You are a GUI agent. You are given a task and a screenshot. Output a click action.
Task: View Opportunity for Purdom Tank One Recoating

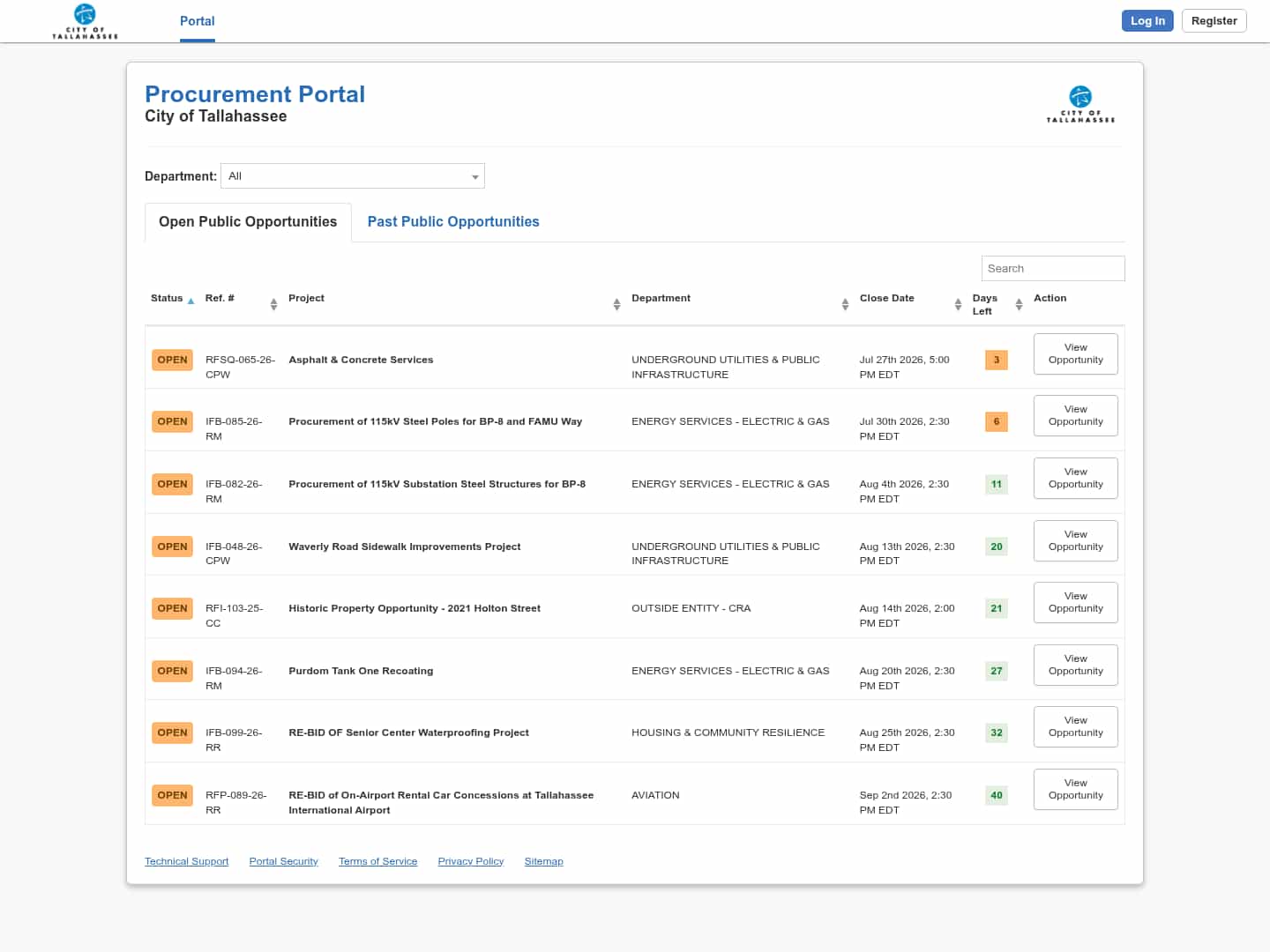click(x=1076, y=665)
